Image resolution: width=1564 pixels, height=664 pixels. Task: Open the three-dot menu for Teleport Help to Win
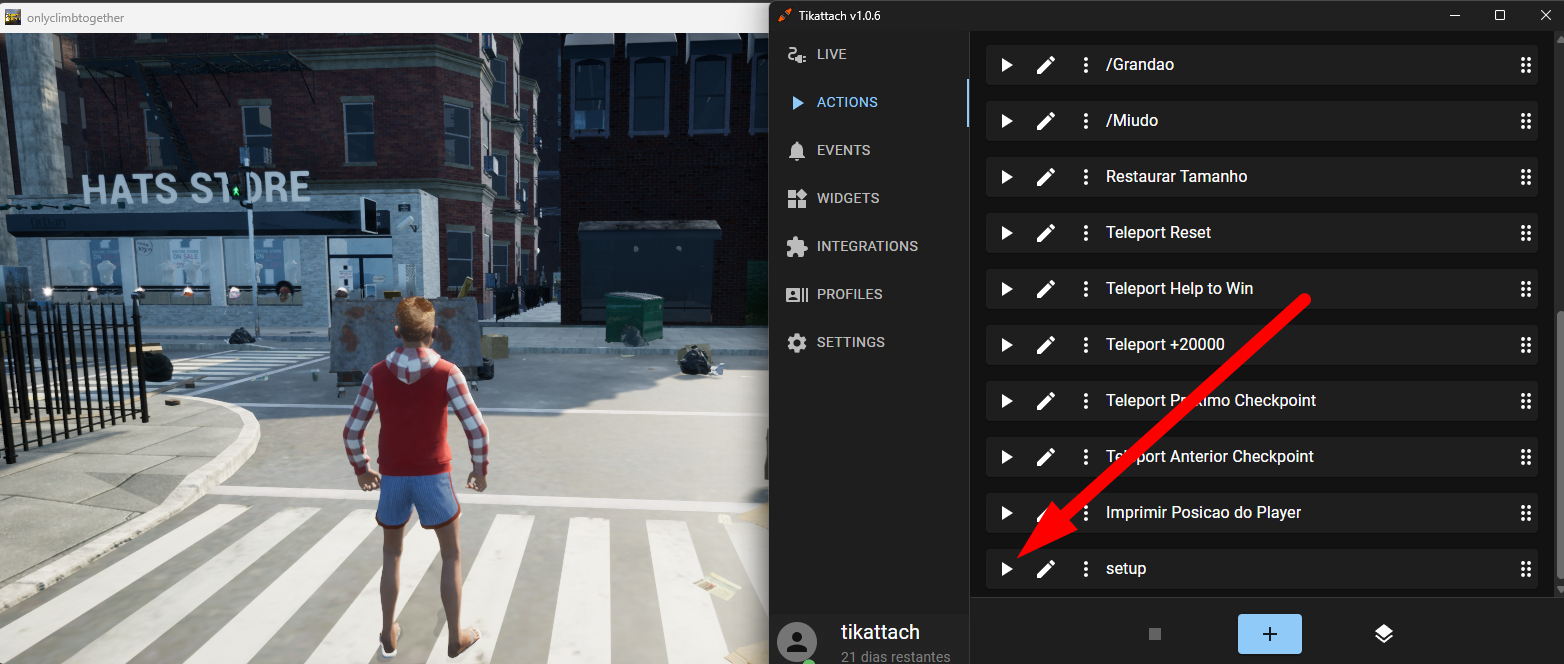(x=1086, y=289)
